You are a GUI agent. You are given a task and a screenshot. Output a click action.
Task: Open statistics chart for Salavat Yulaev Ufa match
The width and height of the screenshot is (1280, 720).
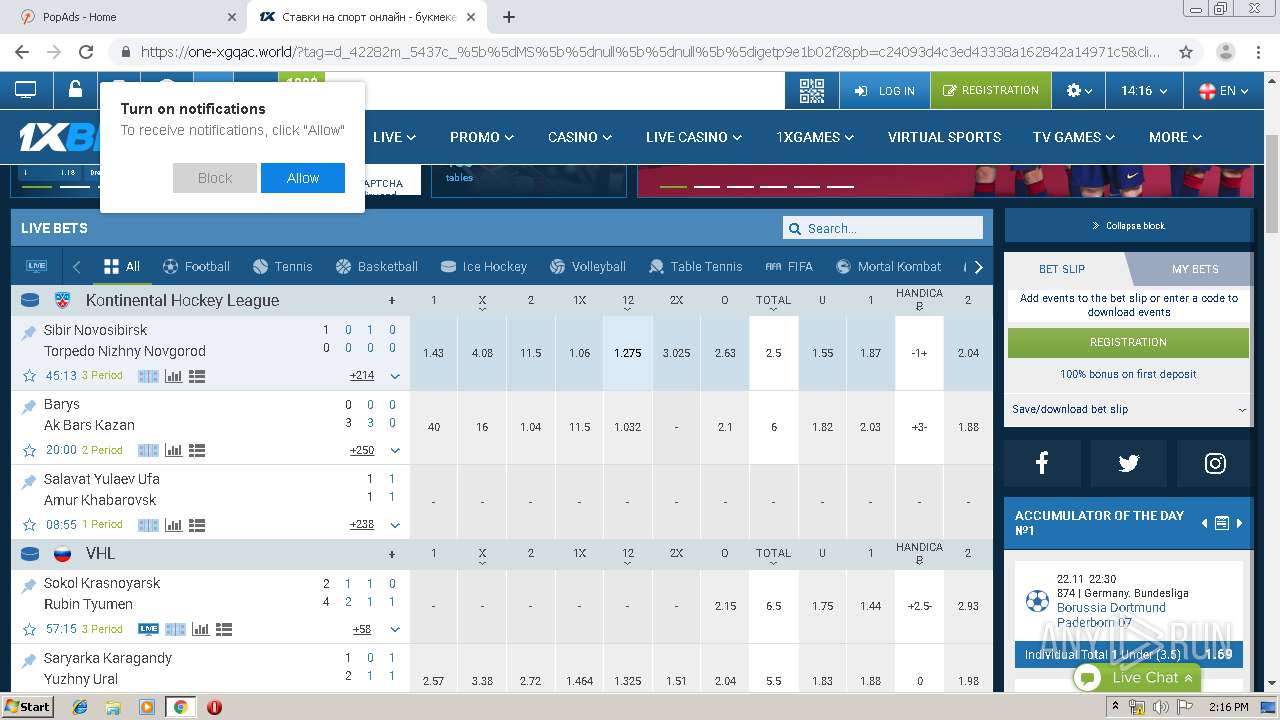174,525
